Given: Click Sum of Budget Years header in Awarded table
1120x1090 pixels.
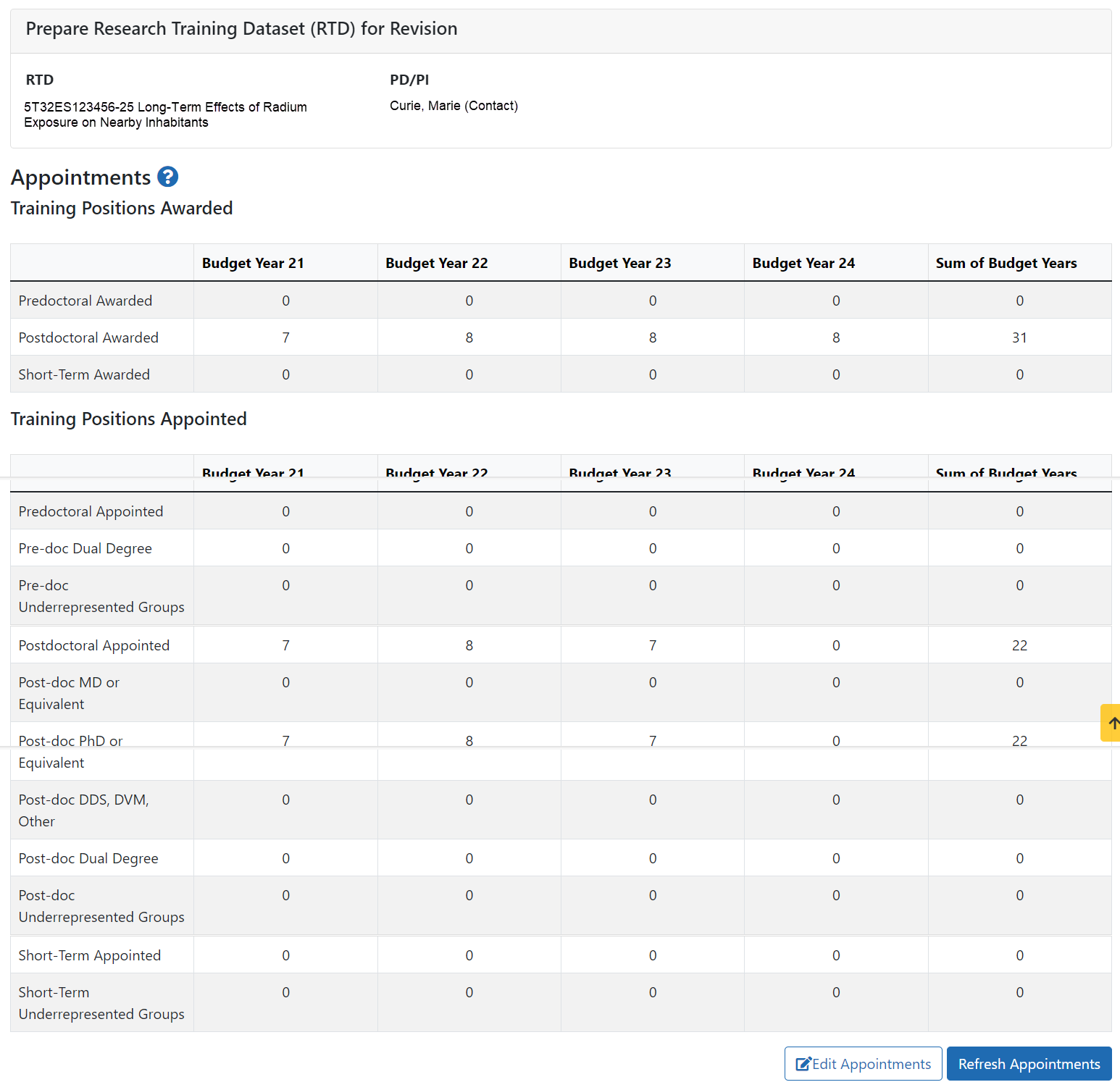Looking at the screenshot, I should (1006, 263).
